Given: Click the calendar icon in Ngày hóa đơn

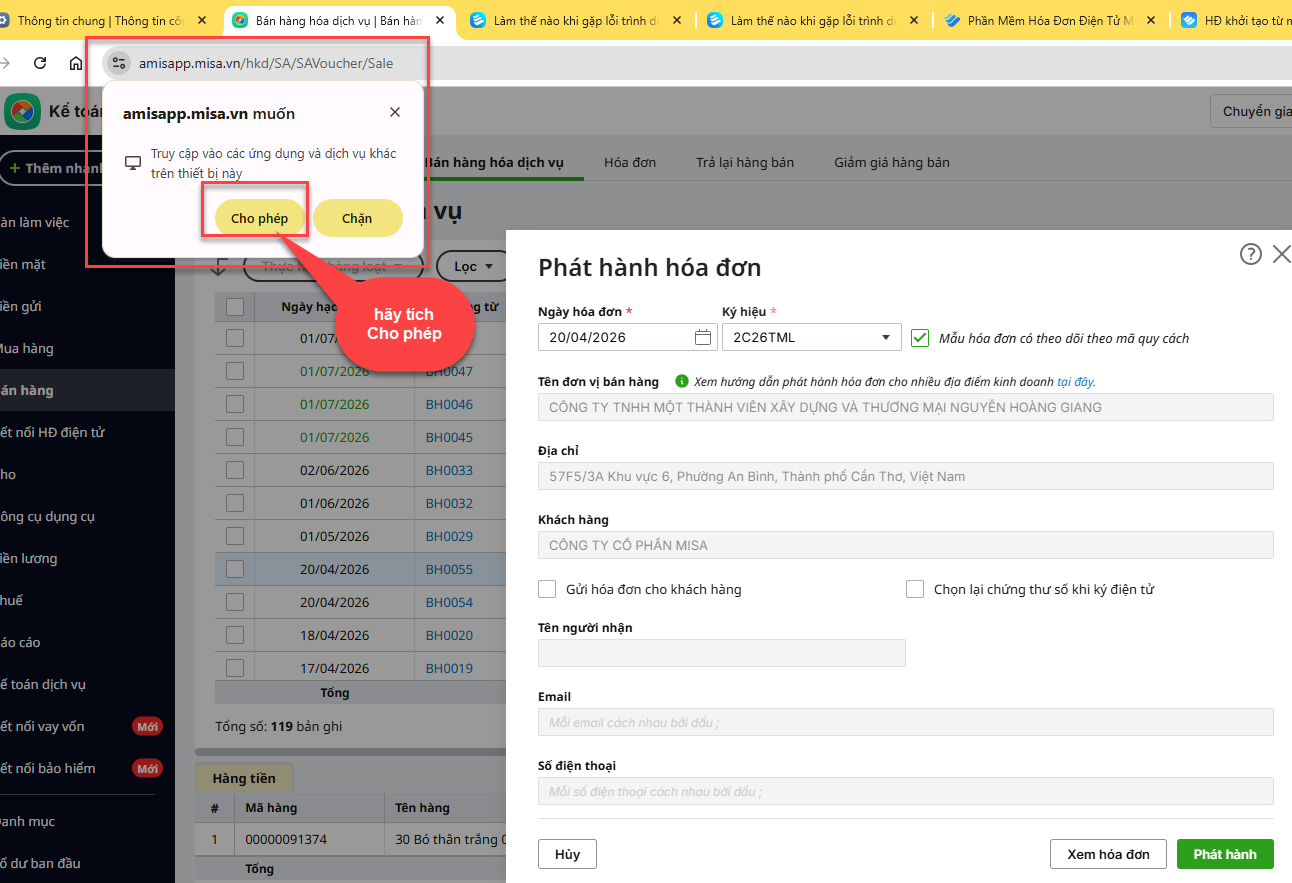Looking at the screenshot, I should pyautogui.click(x=703, y=337).
